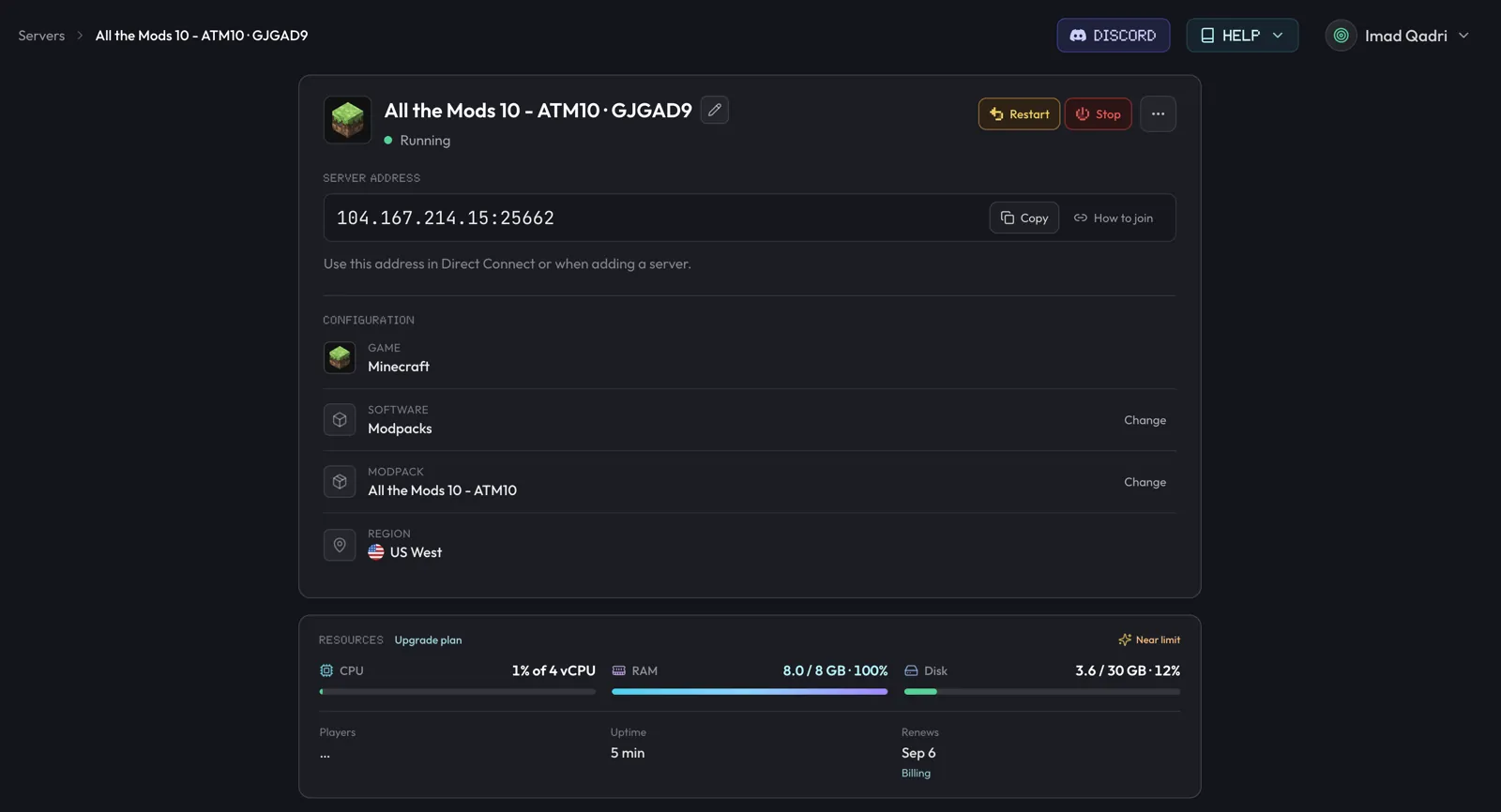Click the Disk drive icon
This screenshot has height=812, width=1501.
tap(911, 670)
